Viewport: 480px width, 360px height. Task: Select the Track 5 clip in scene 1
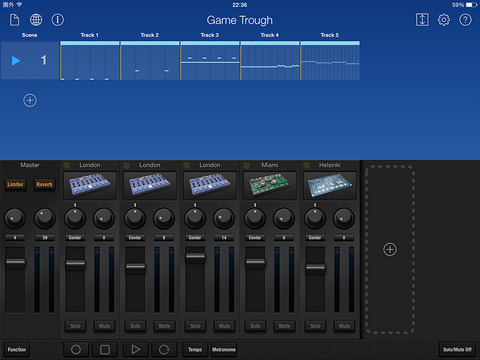click(330, 61)
